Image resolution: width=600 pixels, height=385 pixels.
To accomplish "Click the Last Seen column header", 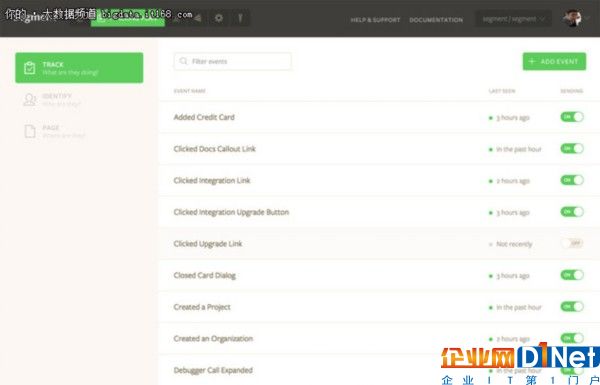I will (502, 91).
